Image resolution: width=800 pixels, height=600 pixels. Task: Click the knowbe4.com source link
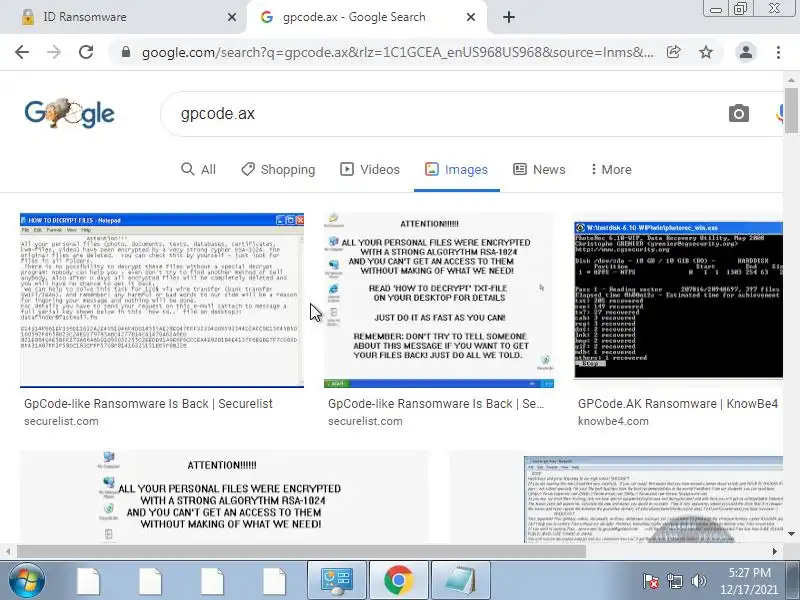click(x=613, y=421)
